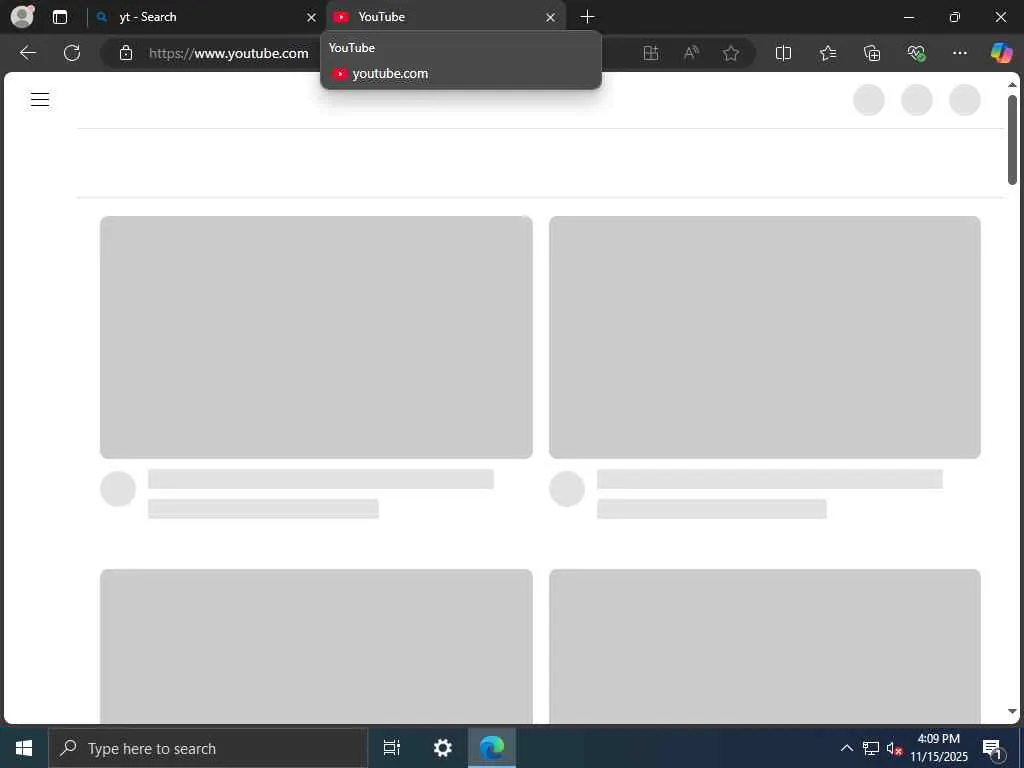This screenshot has height=768, width=1024.
Task: Refresh the YouTube page
Action: 72,53
